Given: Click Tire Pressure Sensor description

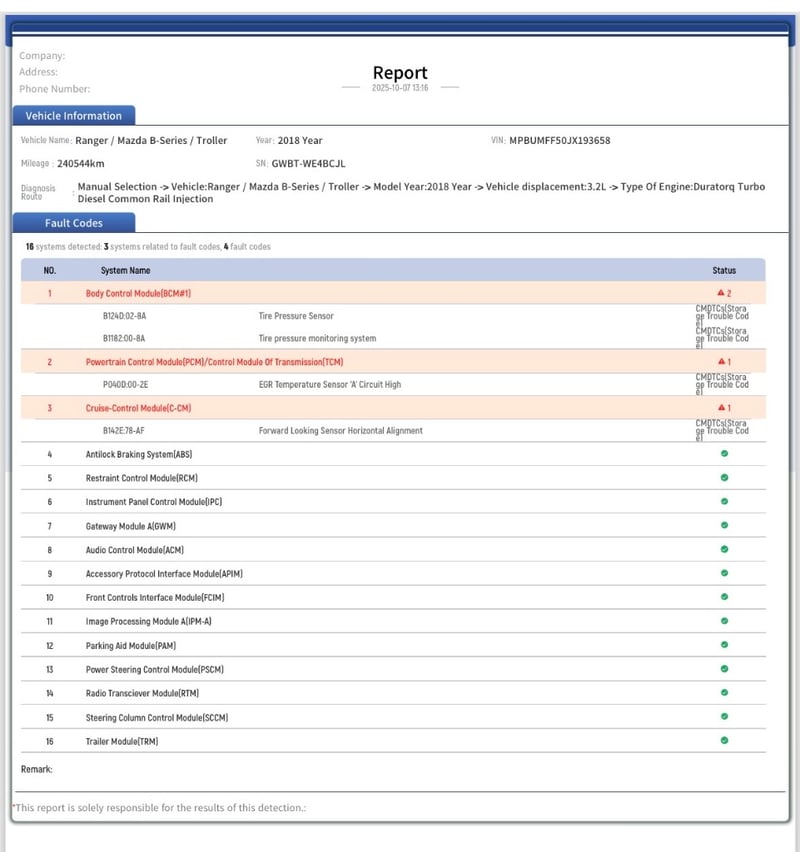Looking at the screenshot, I should [x=296, y=316].
